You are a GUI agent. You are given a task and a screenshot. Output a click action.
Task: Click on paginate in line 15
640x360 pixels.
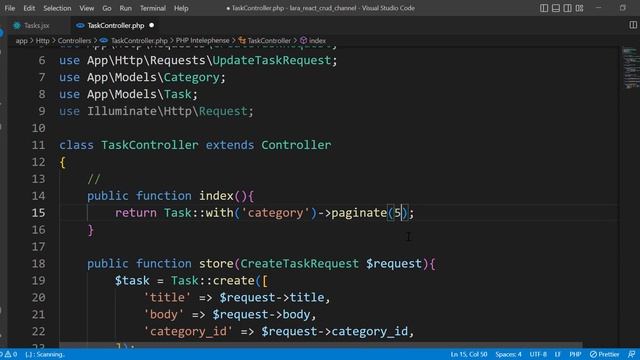359,213
